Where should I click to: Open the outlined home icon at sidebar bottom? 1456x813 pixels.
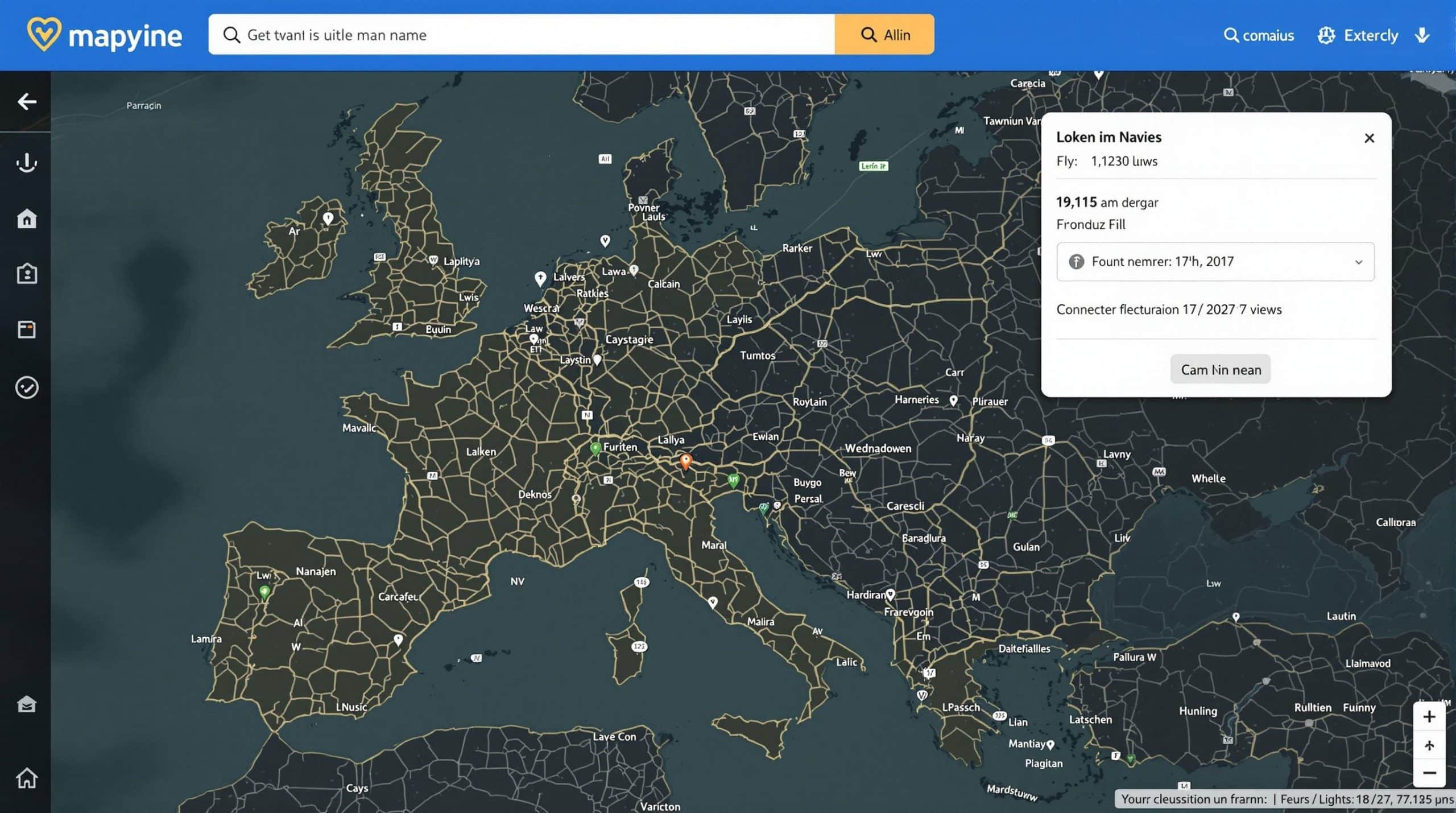pyautogui.click(x=27, y=778)
